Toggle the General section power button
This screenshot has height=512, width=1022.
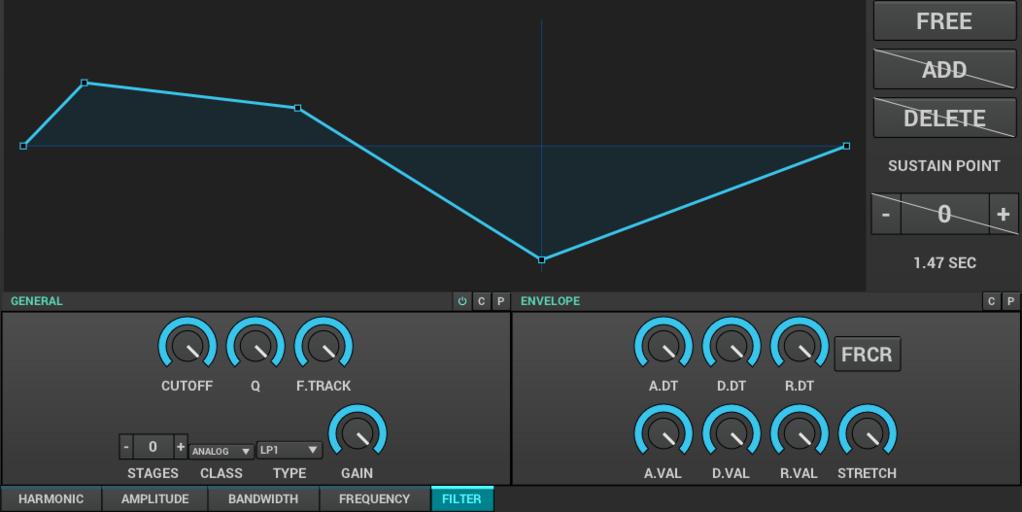point(462,301)
